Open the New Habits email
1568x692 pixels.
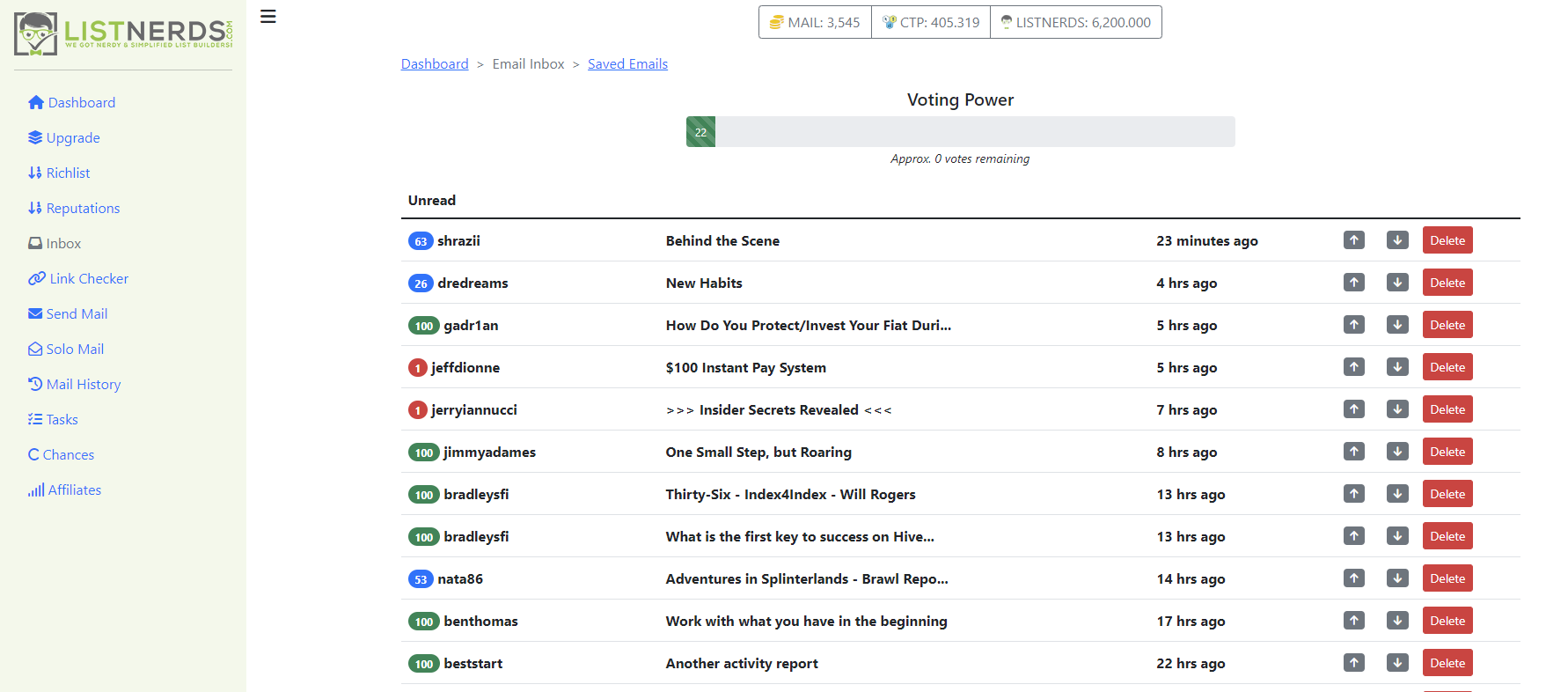(704, 283)
